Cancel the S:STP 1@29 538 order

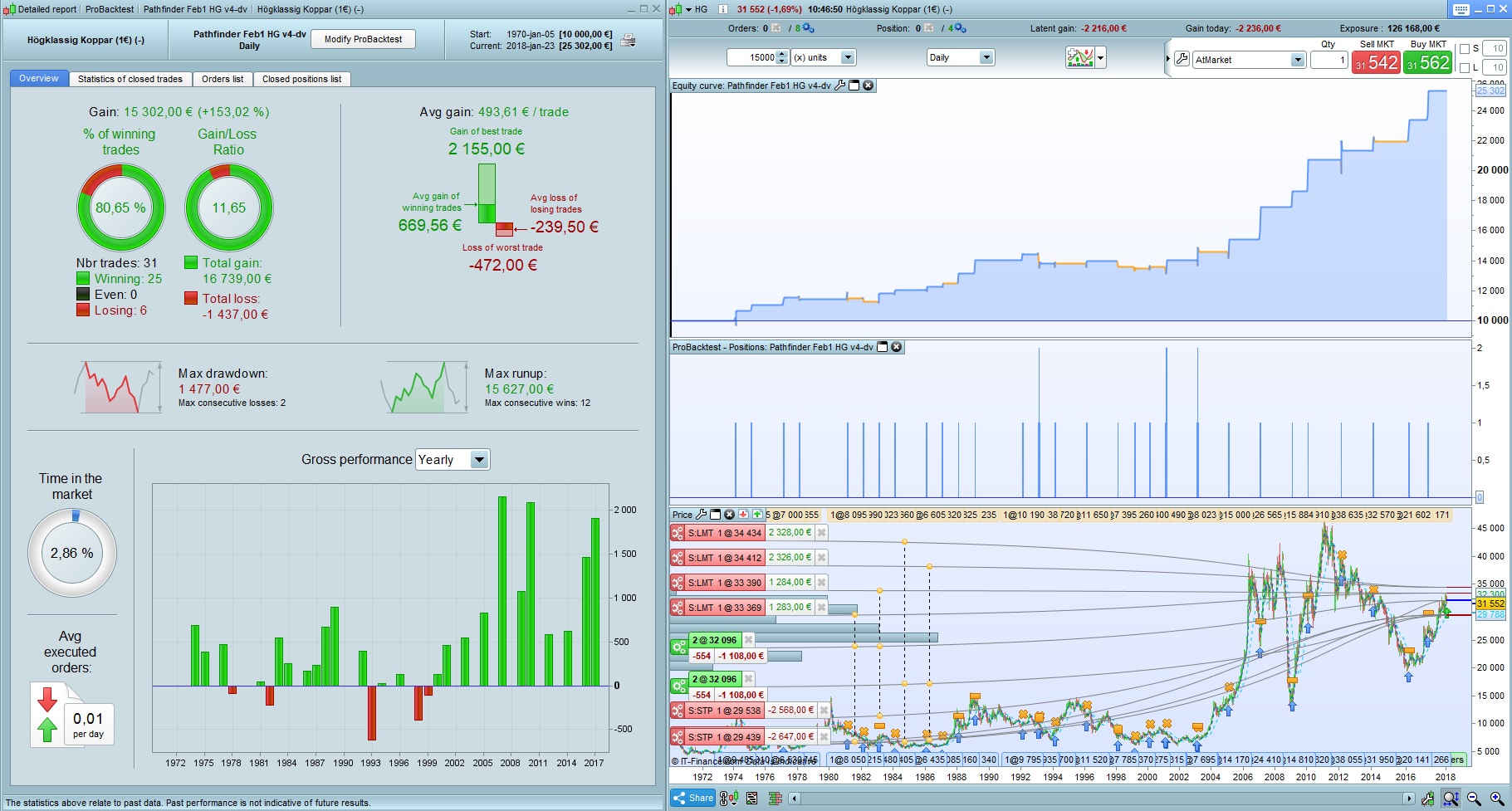(824, 711)
